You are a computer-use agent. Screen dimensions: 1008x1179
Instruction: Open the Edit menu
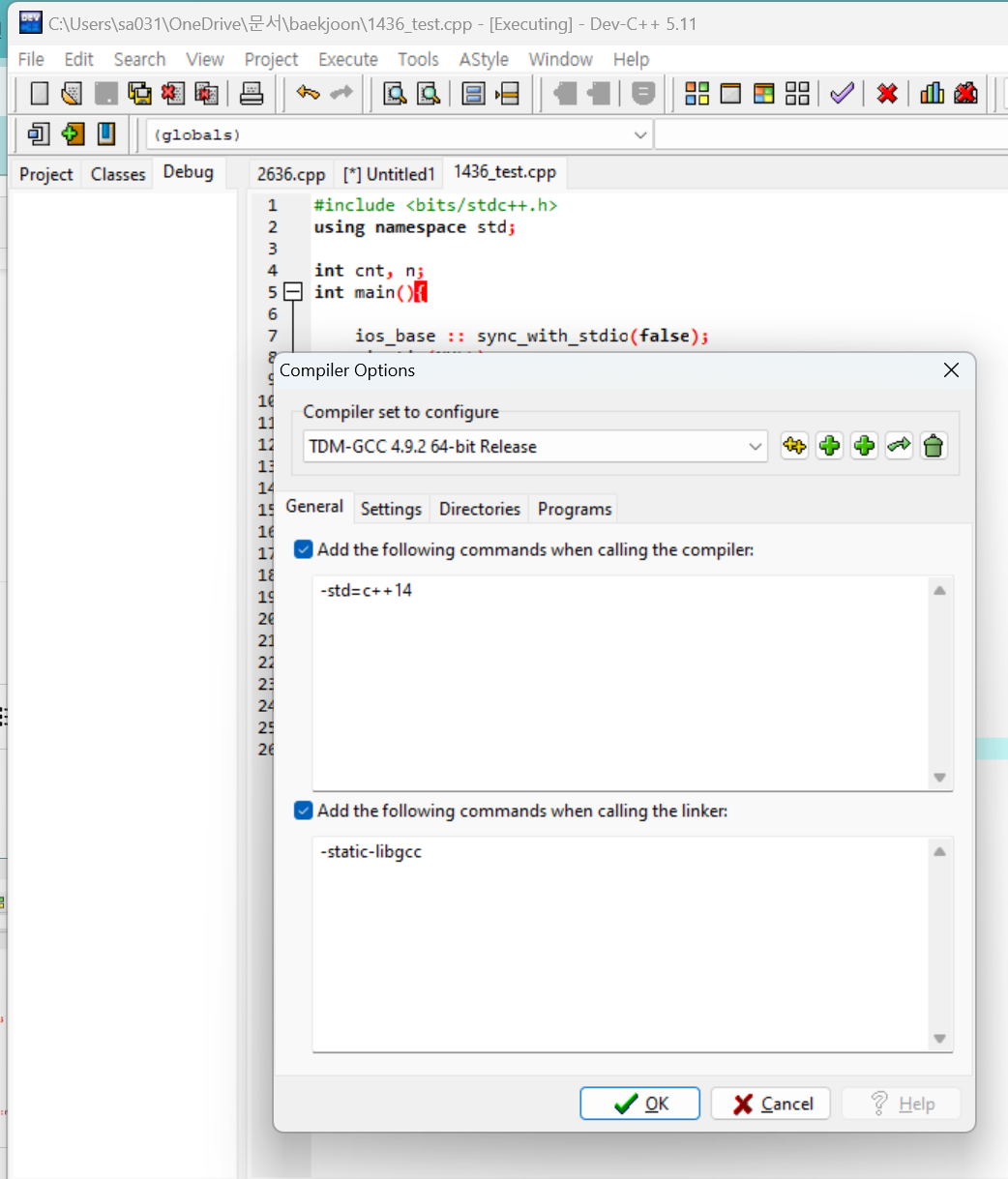coord(78,59)
